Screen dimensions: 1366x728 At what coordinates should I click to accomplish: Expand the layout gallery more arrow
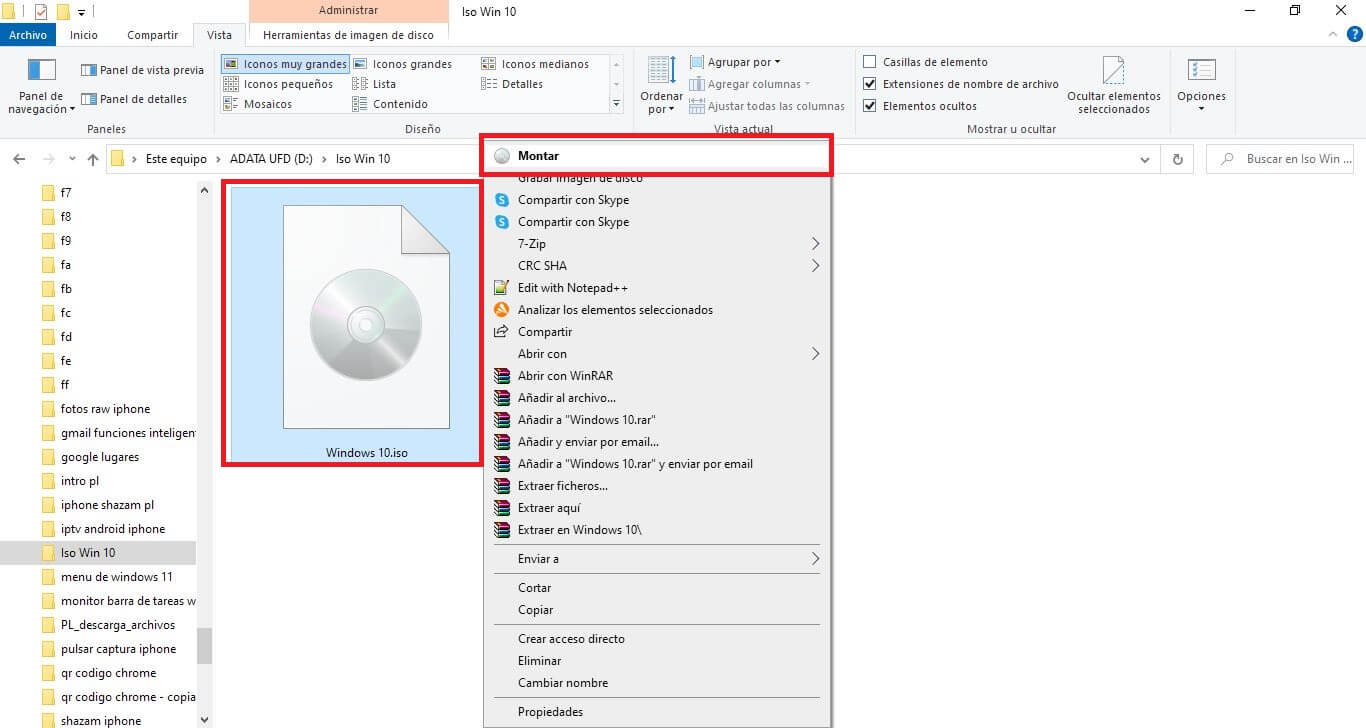pos(616,104)
